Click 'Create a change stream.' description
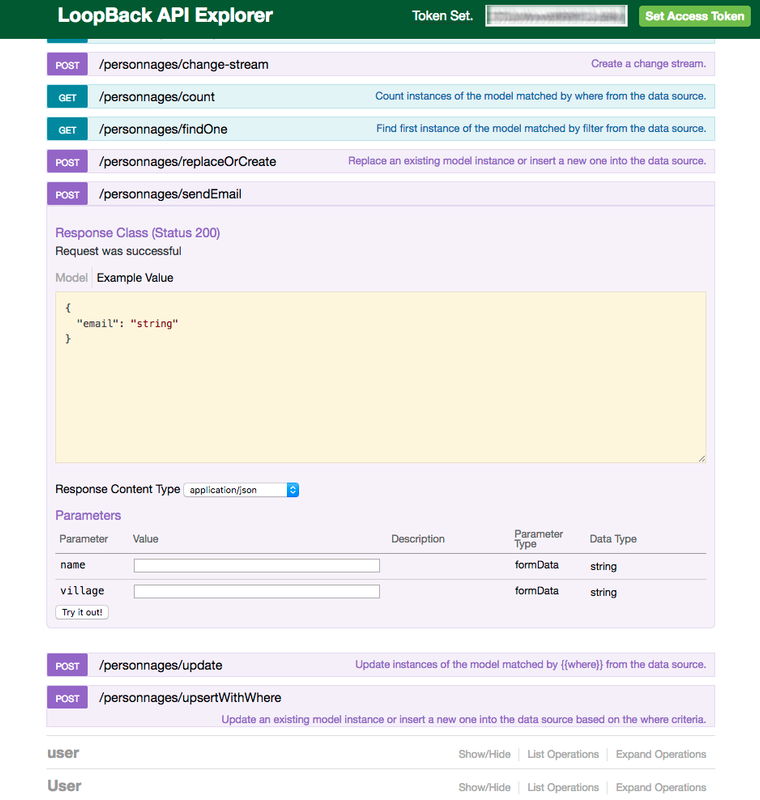760x800 pixels. (x=648, y=64)
